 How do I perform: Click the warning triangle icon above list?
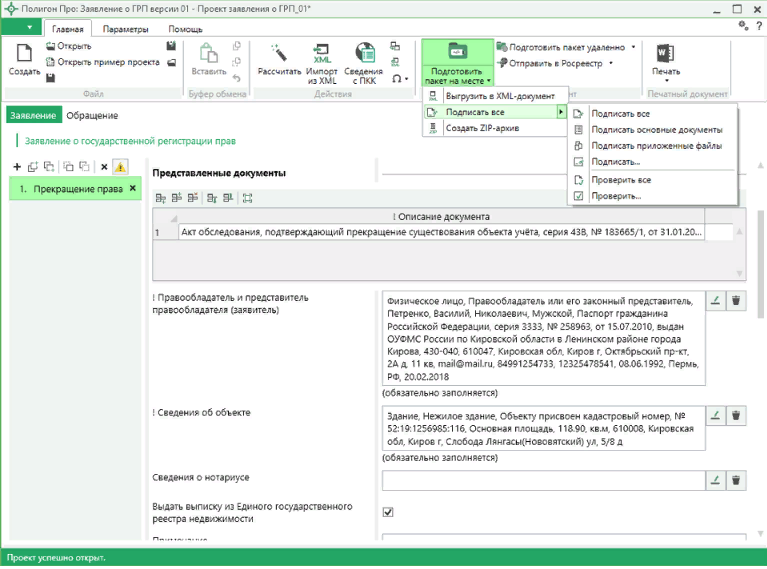pyautogui.click(x=120, y=166)
